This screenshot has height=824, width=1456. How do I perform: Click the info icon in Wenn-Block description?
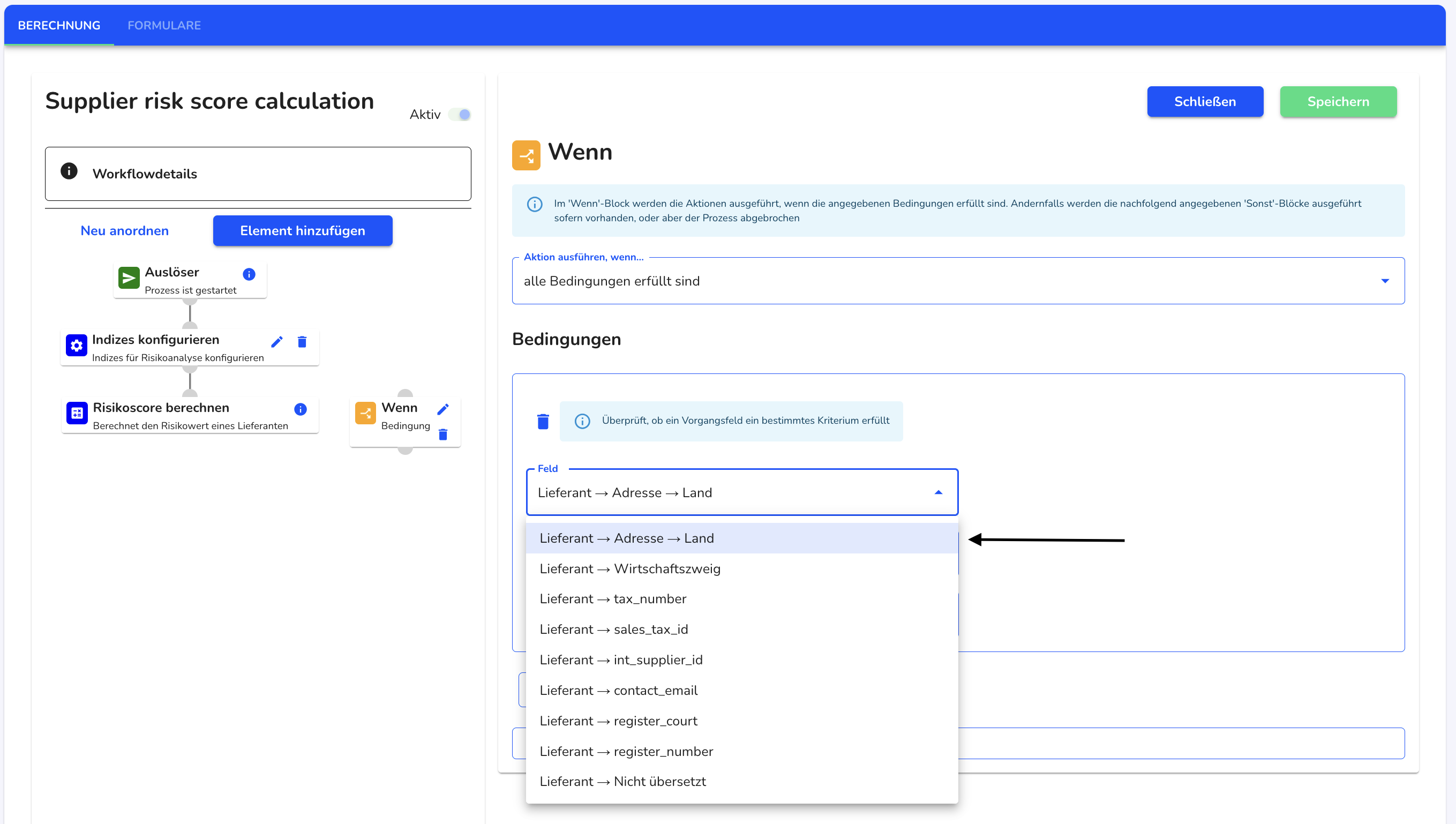click(535, 204)
